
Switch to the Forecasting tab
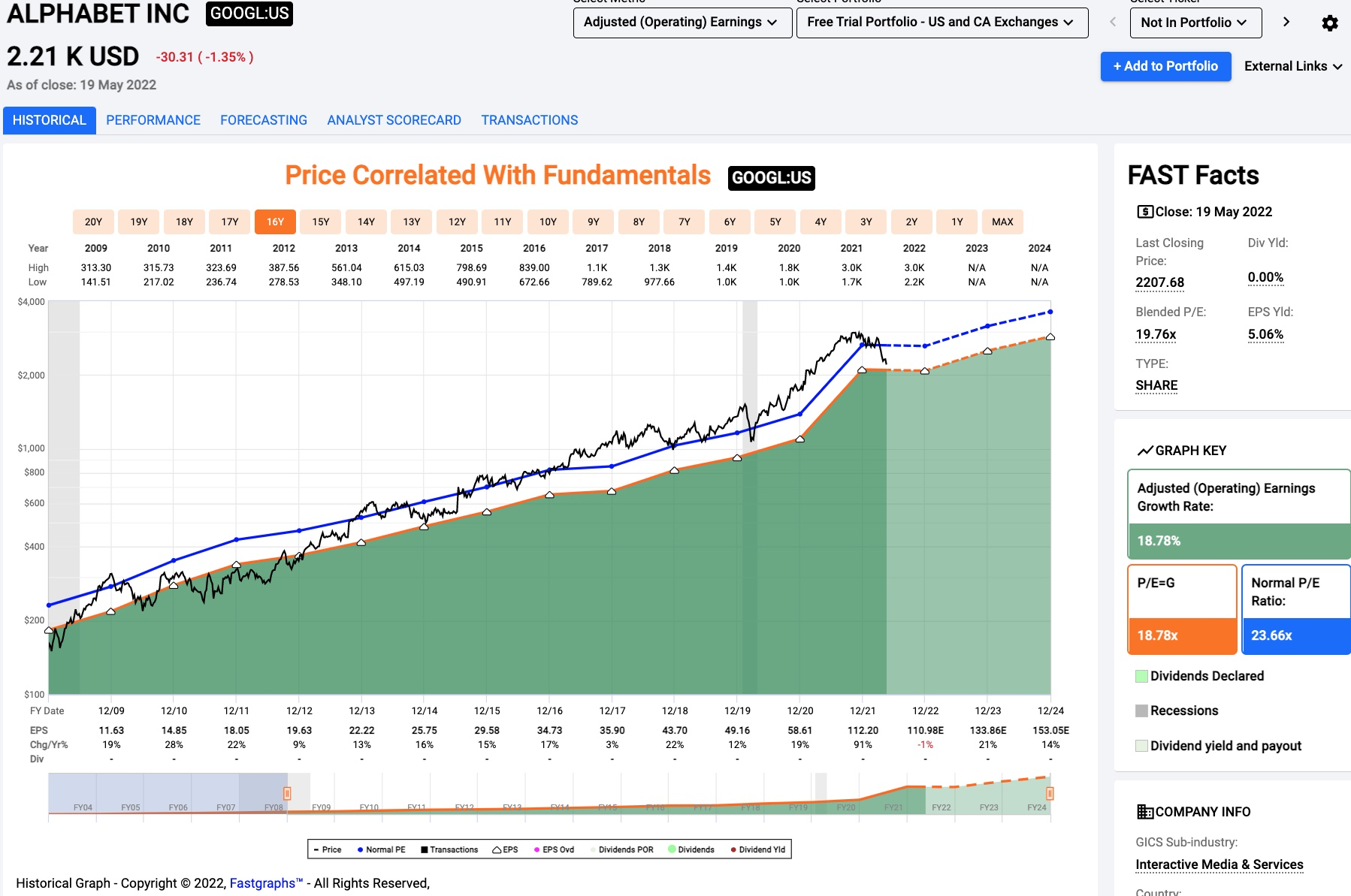pyautogui.click(x=264, y=120)
